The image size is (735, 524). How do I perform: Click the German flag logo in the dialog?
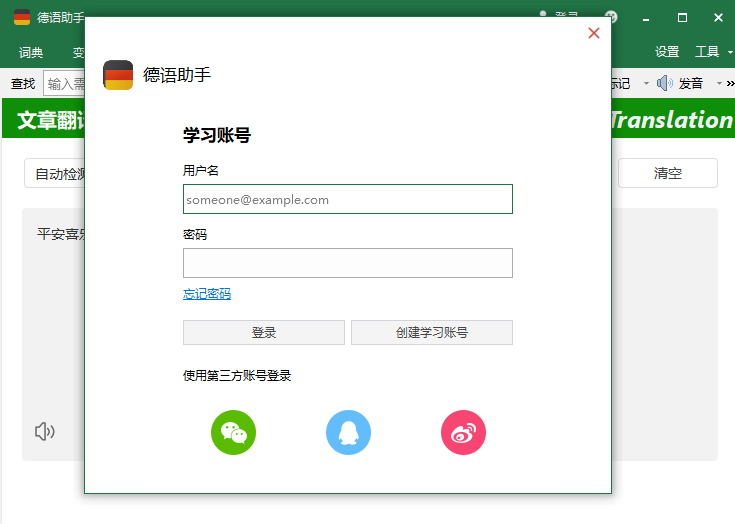click(118, 75)
